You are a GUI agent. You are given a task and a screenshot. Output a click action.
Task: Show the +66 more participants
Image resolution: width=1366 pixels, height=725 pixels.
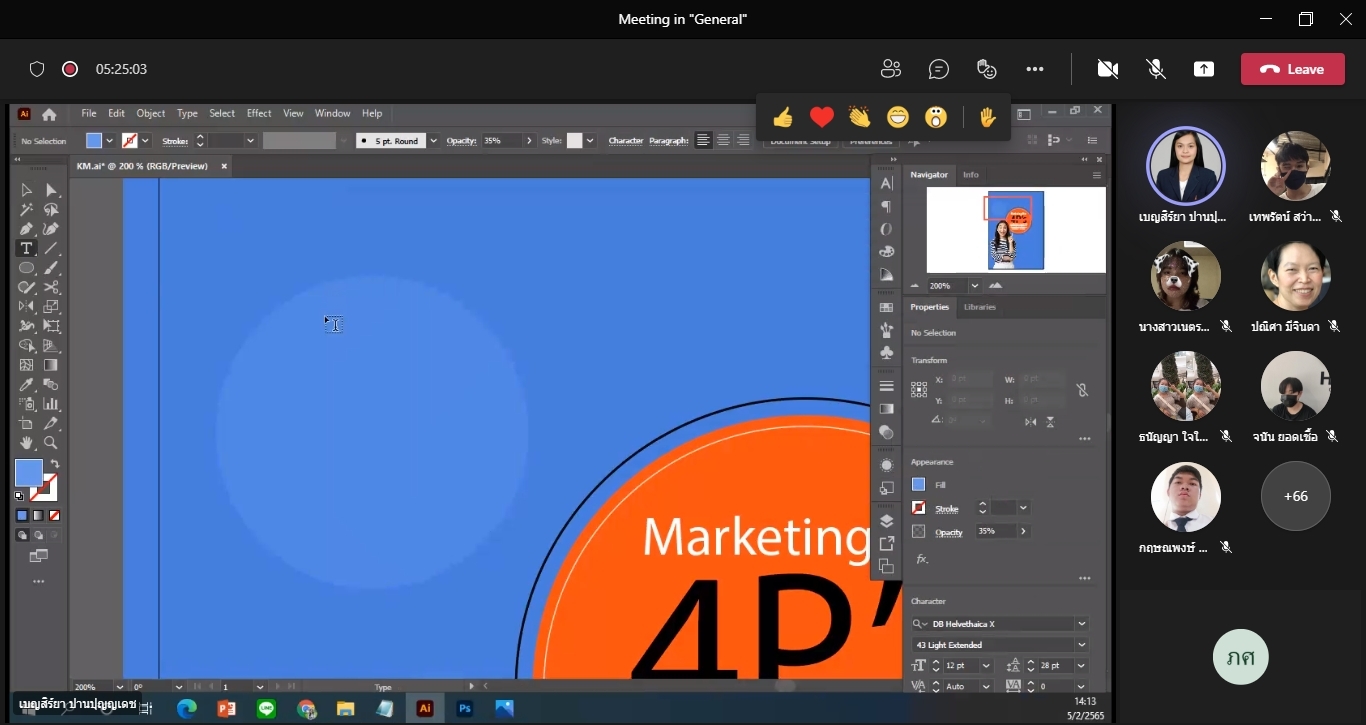(1296, 496)
